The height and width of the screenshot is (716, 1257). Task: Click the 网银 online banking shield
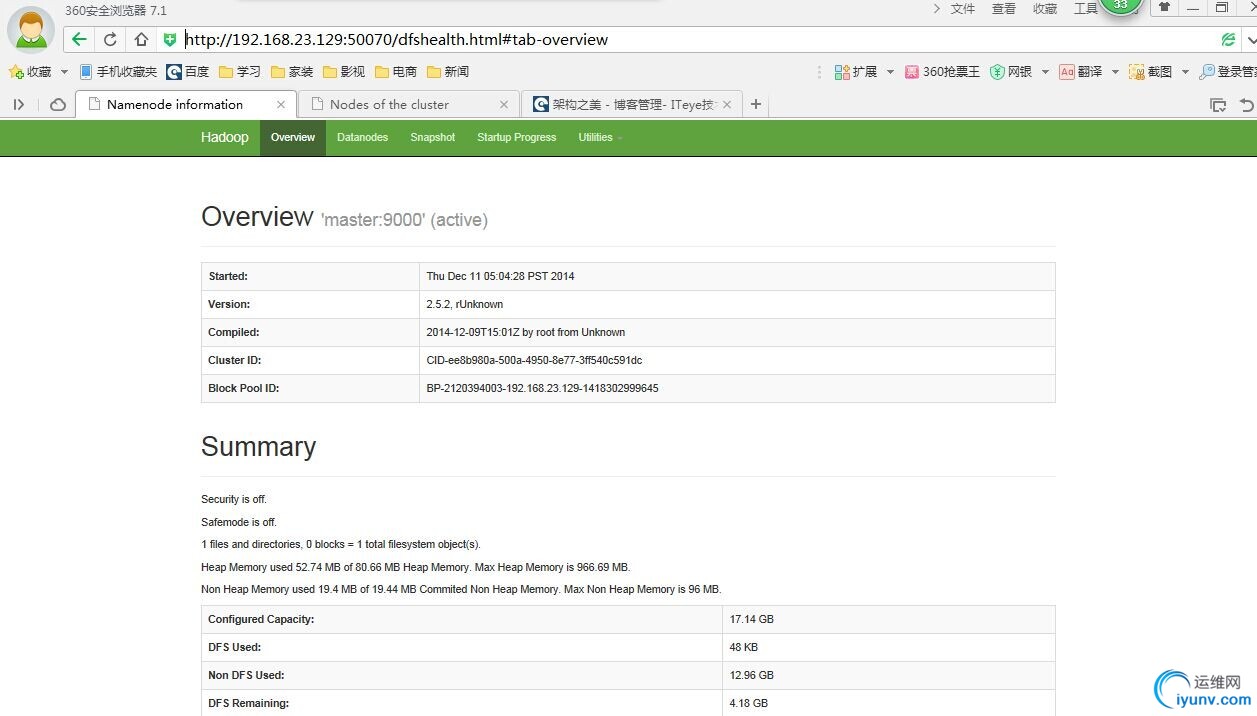pos(1011,72)
